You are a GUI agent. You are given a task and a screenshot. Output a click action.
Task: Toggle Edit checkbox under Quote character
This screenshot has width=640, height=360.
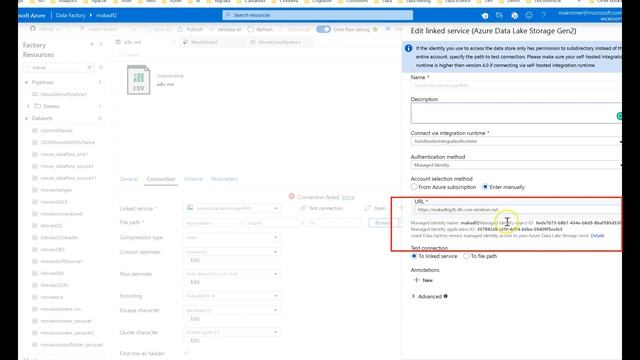tap(187, 340)
